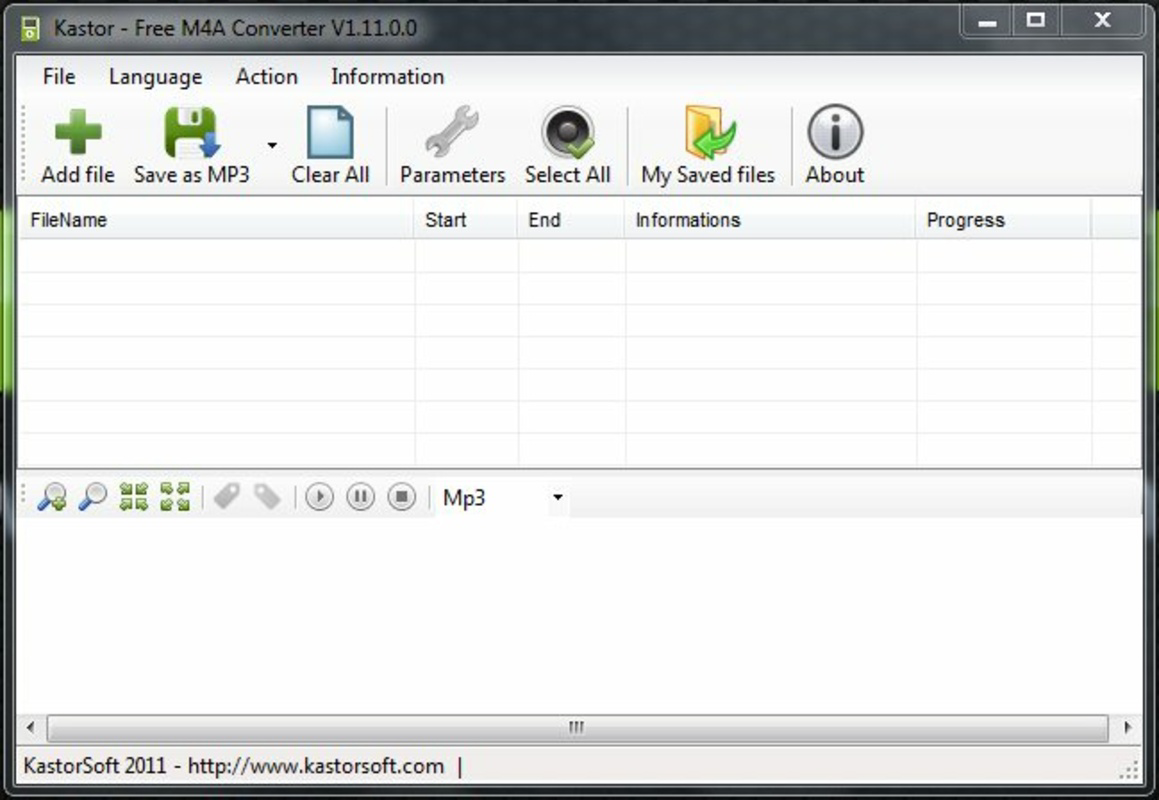1159x800 pixels.
Task: Click the first grayed tag icon
Action: tap(227, 496)
